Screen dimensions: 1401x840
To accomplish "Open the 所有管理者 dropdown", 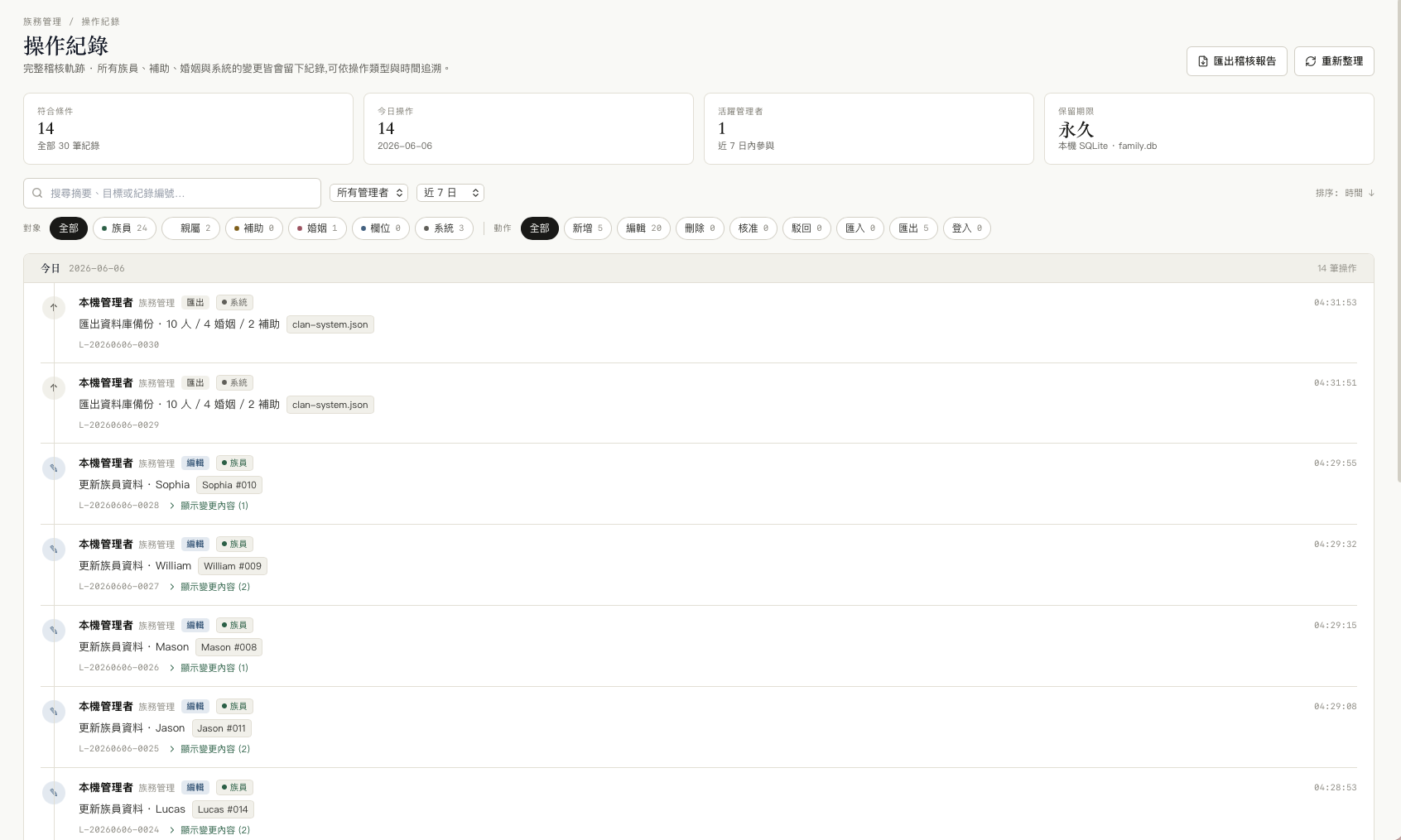I will 369,193.
